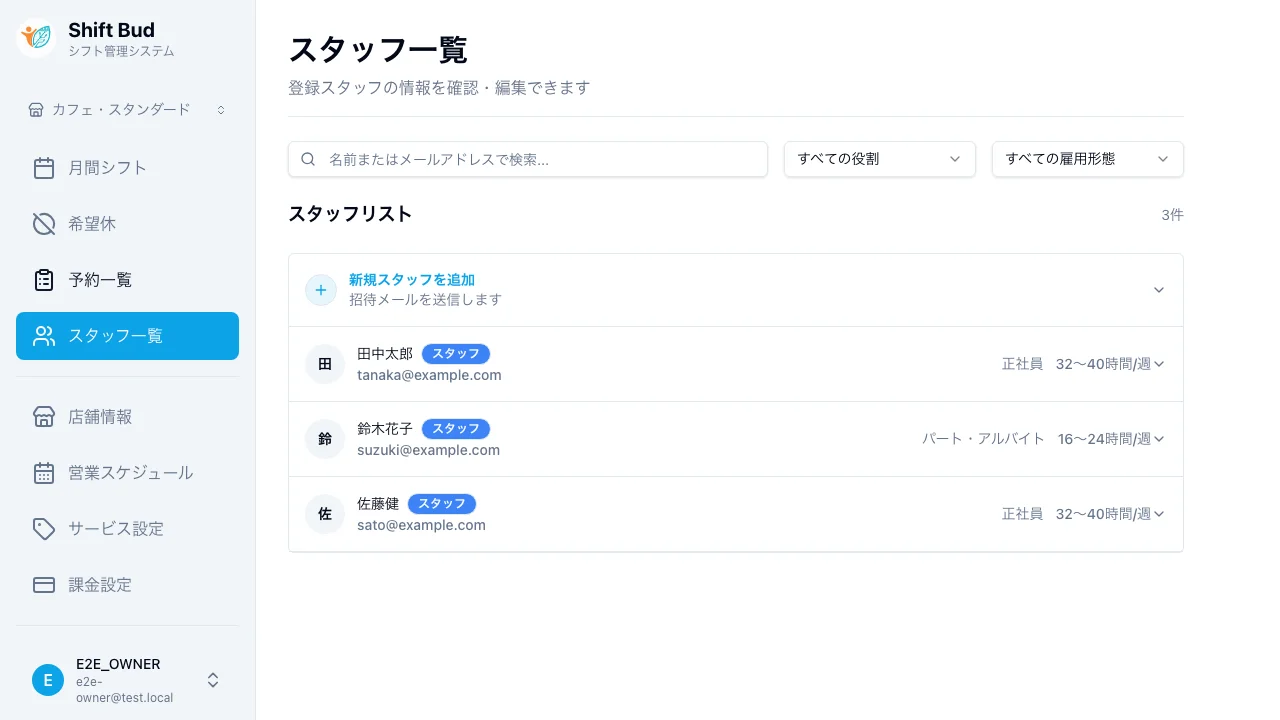Expand 田中太郎's hours dropdown 32〜40時間/週
1280x720 pixels.
(1160, 364)
